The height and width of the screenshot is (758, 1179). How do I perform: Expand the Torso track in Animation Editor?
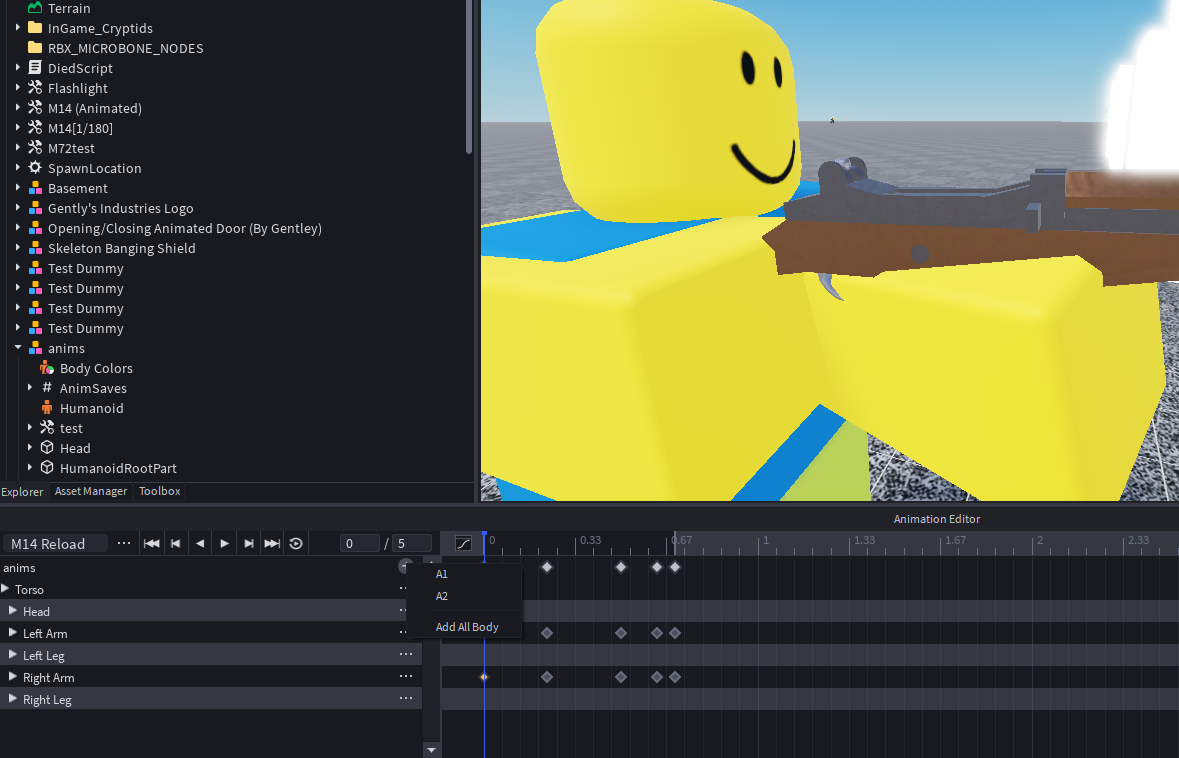(x=5, y=589)
